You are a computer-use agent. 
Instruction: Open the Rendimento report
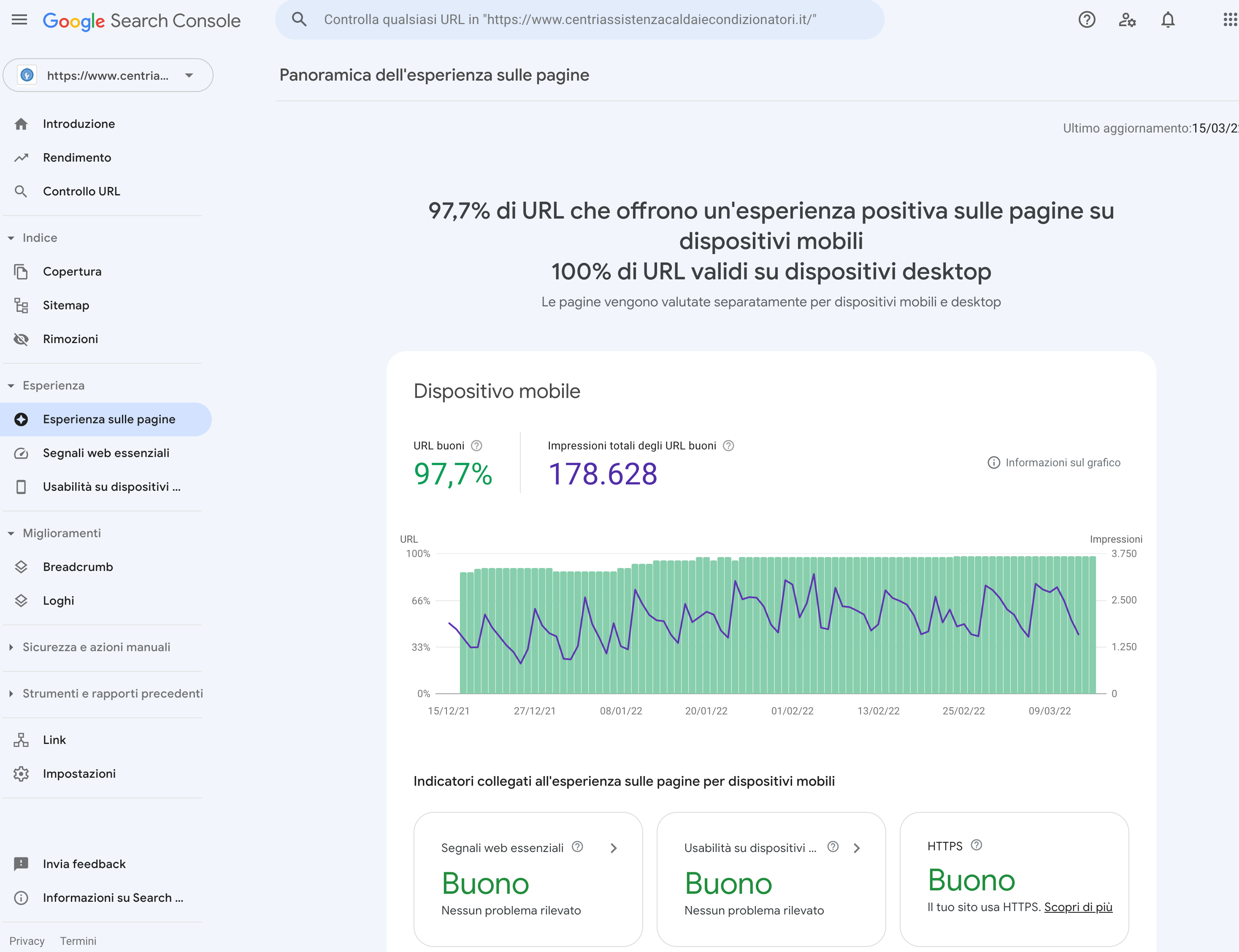pyautogui.click(x=77, y=157)
